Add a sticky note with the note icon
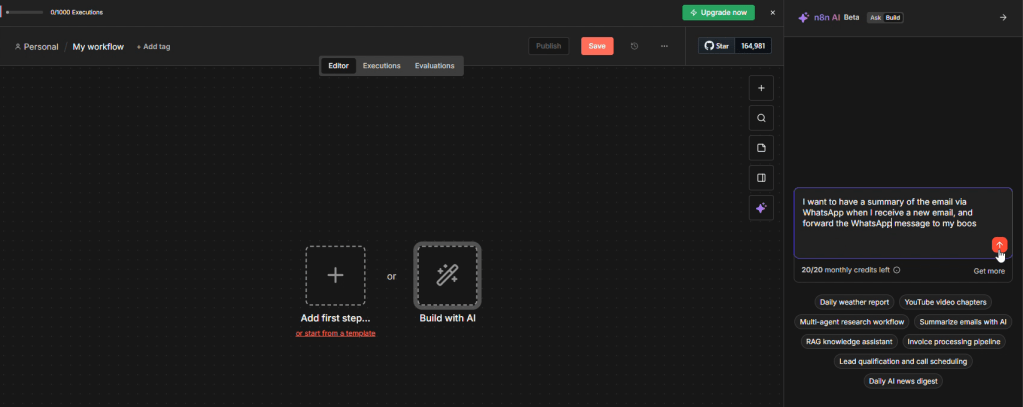 pyautogui.click(x=761, y=148)
